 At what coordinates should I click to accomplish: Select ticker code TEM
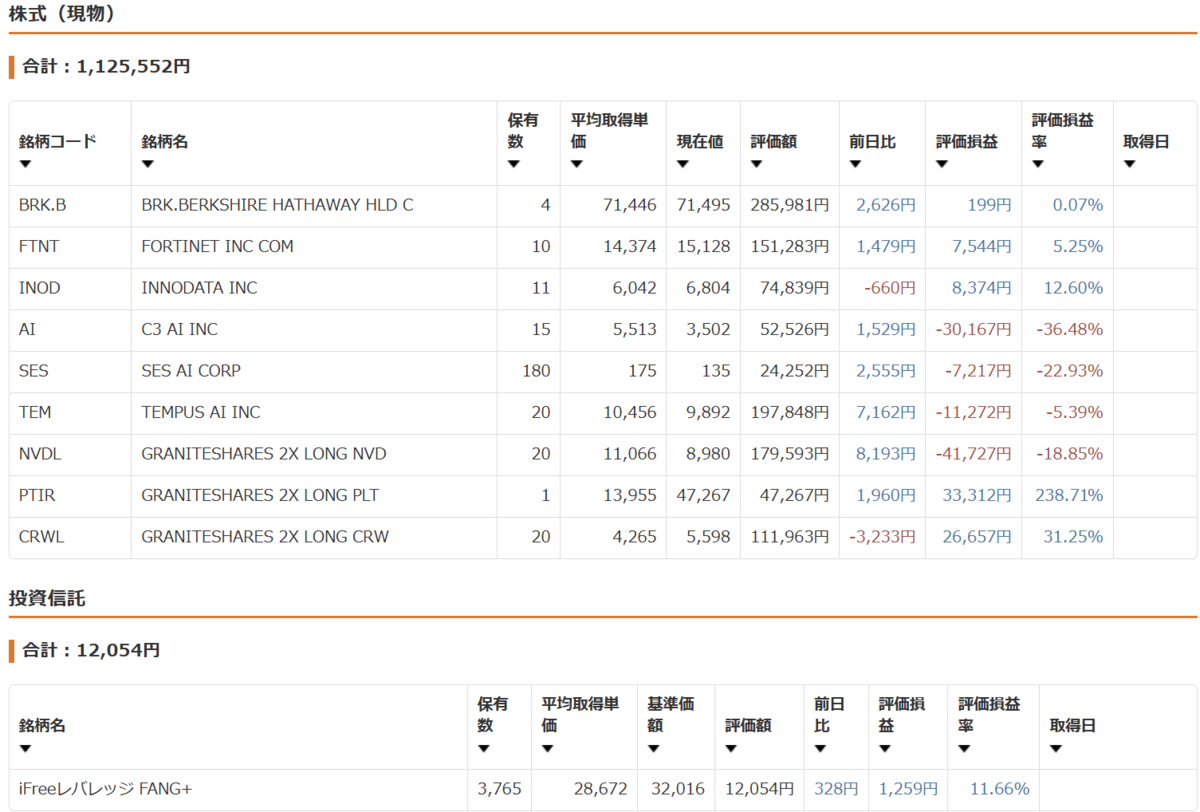coord(35,412)
